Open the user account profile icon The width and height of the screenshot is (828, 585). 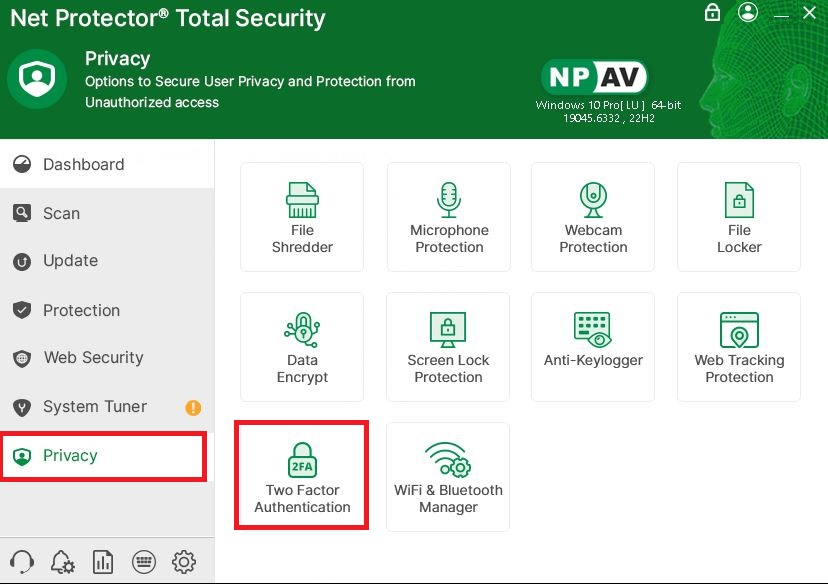(748, 13)
